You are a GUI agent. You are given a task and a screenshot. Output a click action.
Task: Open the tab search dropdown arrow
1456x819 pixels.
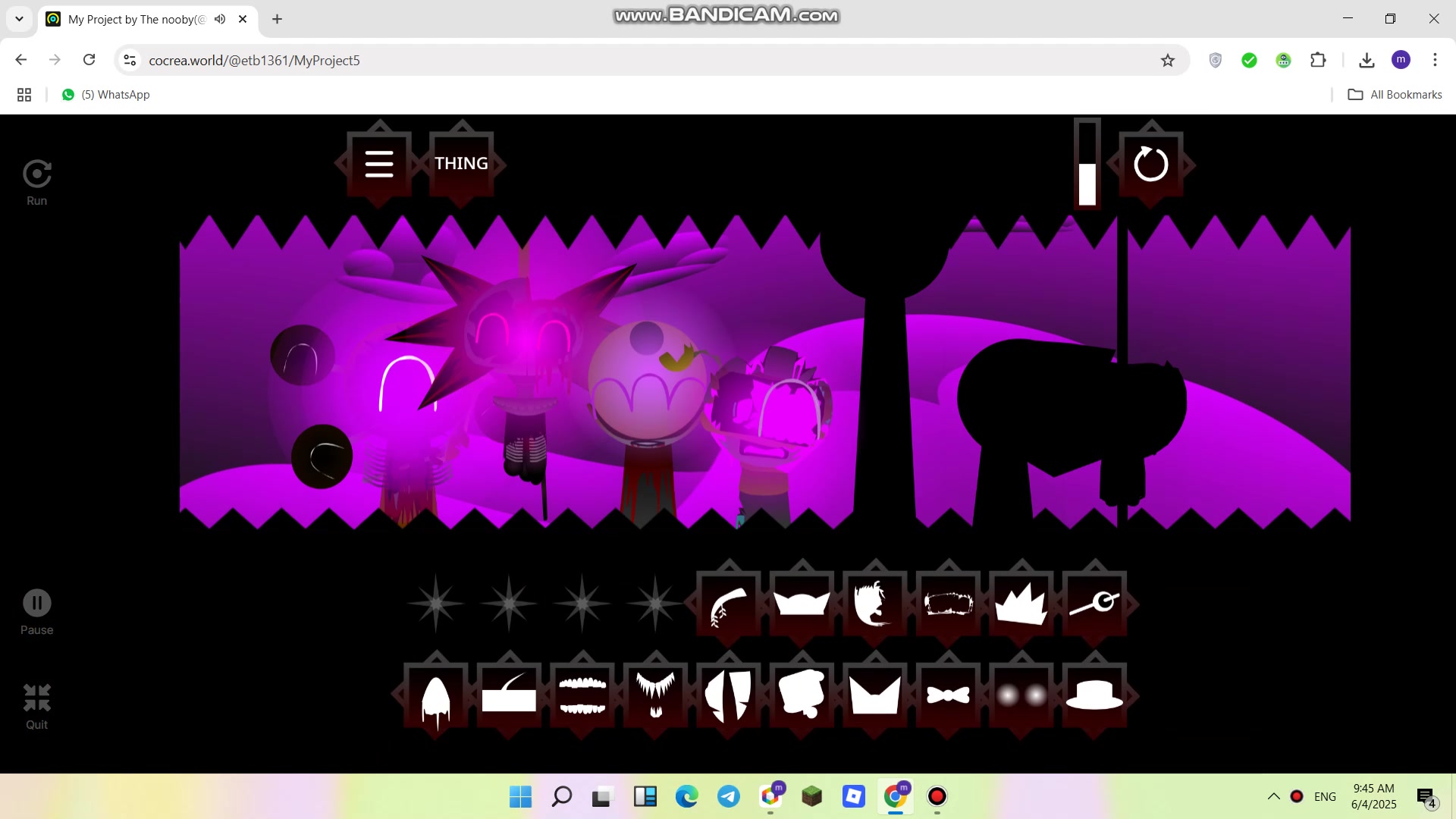(19, 19)
